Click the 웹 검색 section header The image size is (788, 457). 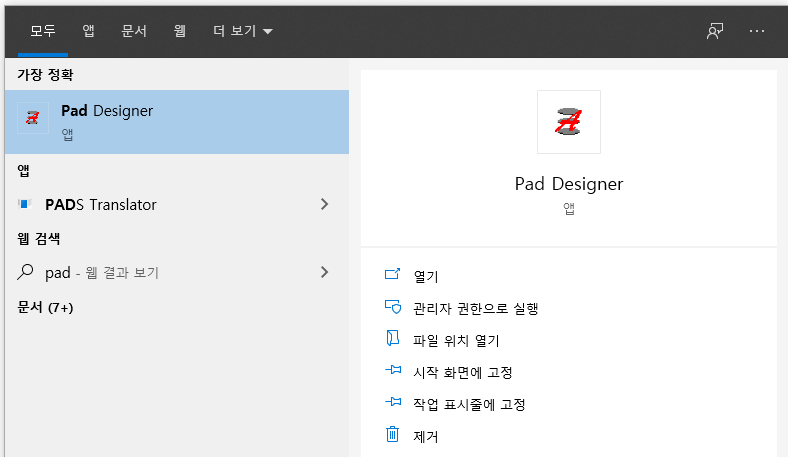click(39, 238)
